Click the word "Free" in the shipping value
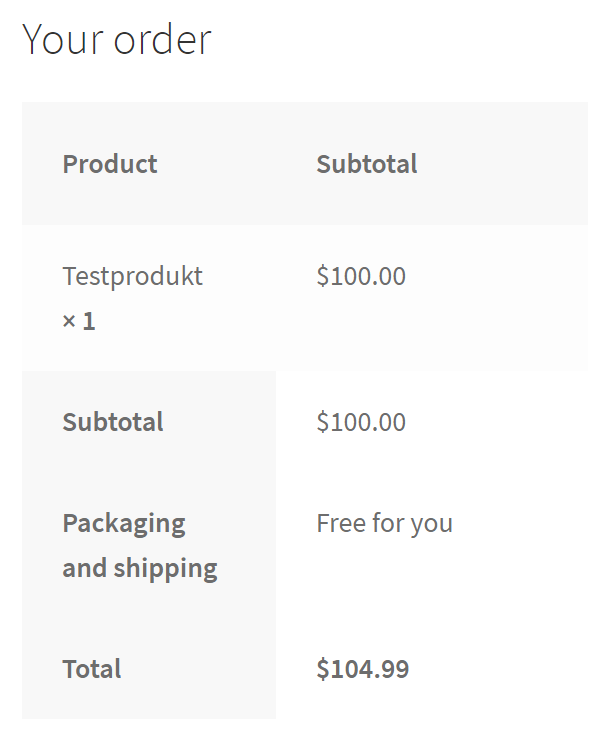The height and width of the screenshot is (754, 607). click(340, 523)
